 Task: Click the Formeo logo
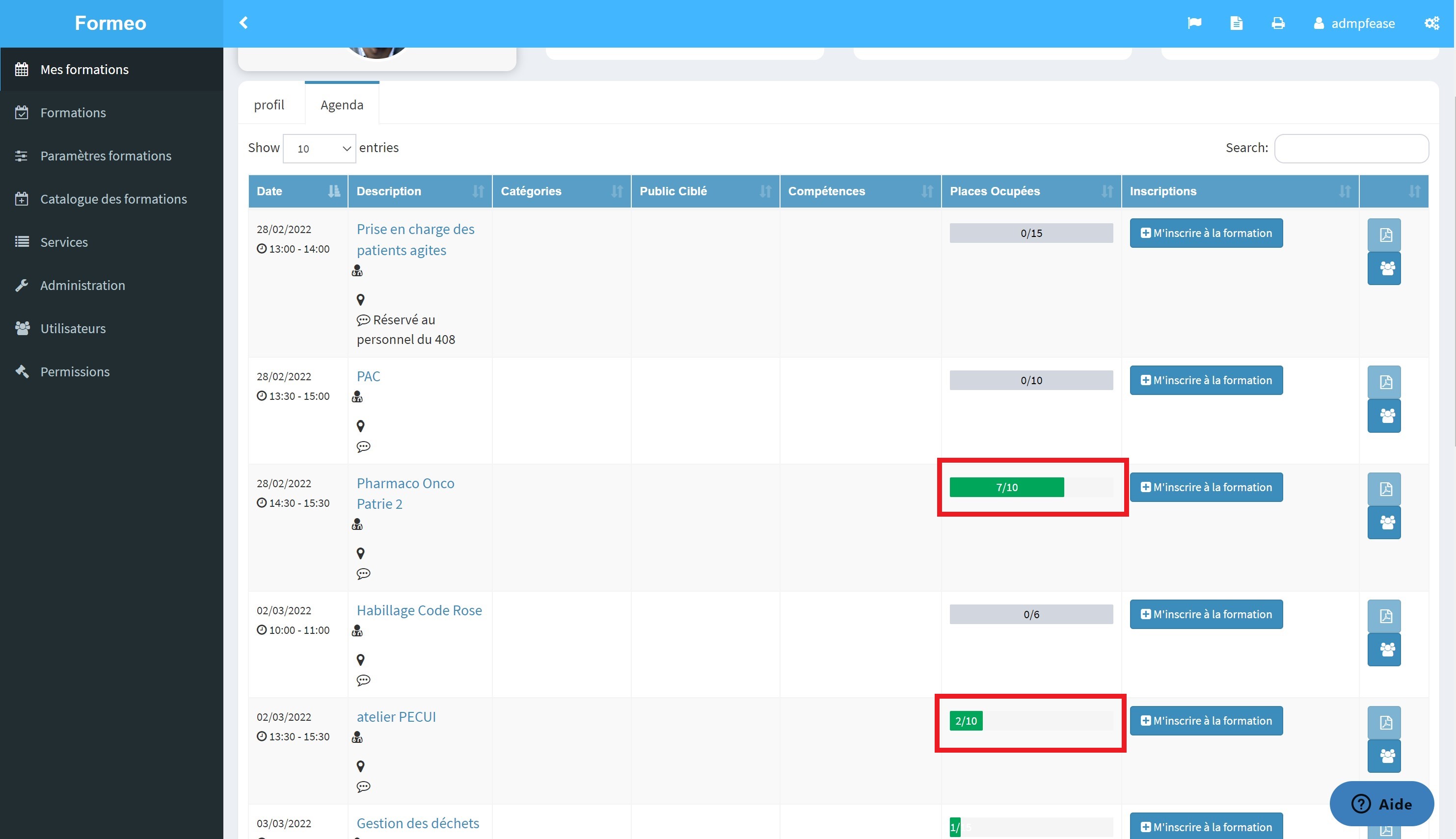(x=110, y=23)
